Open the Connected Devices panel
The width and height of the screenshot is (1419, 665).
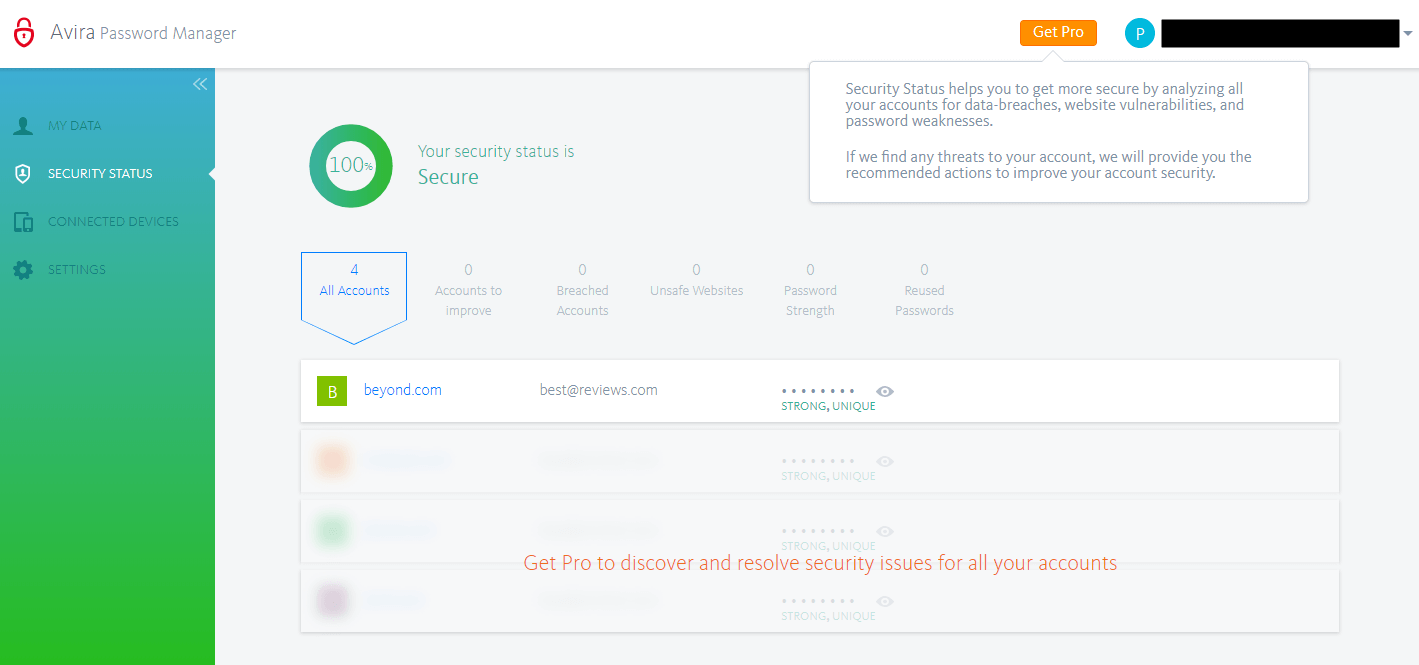(113, 221)
